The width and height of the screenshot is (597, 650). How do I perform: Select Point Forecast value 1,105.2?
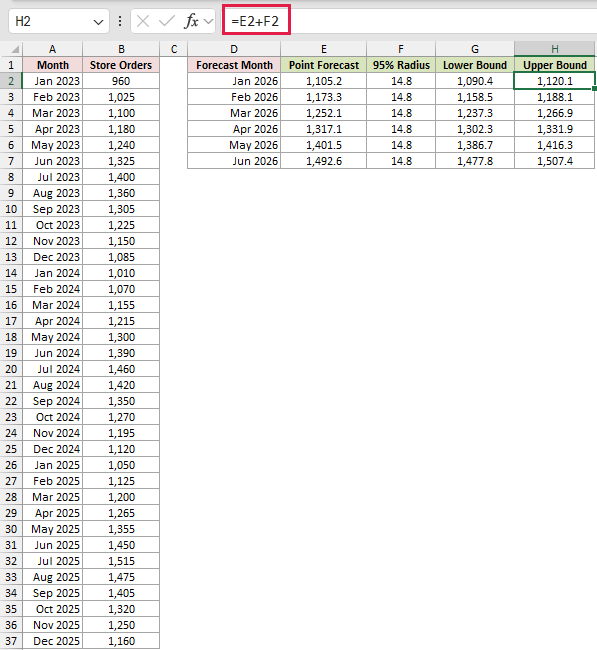(x=324, y=81)
